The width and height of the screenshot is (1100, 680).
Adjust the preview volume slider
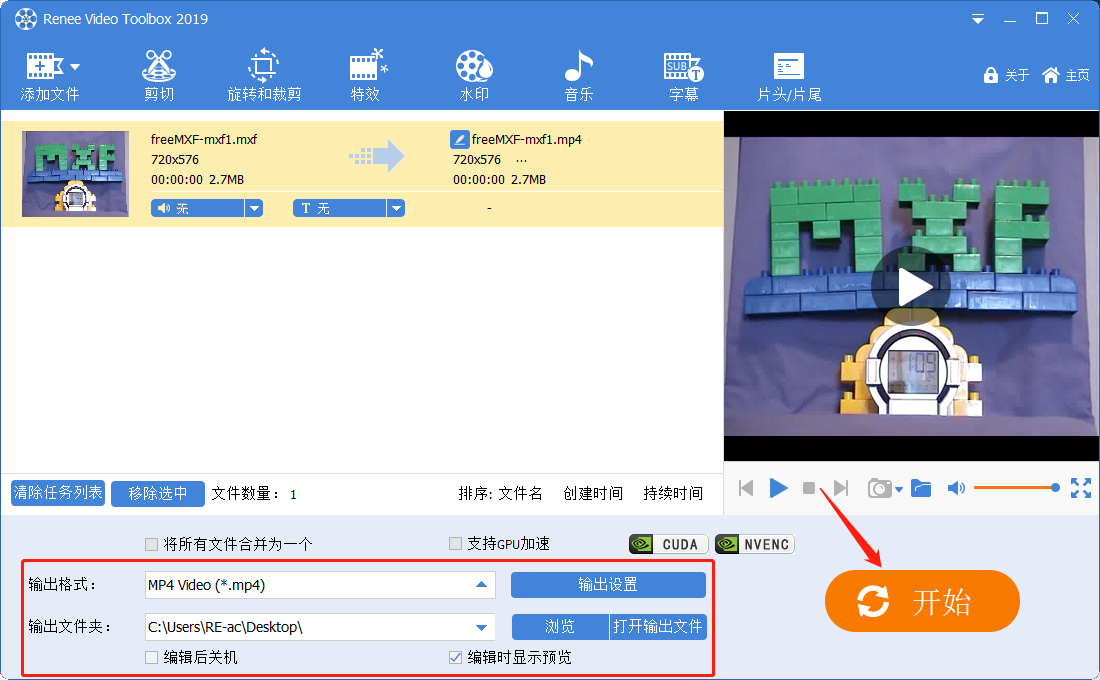(1015, 488)
